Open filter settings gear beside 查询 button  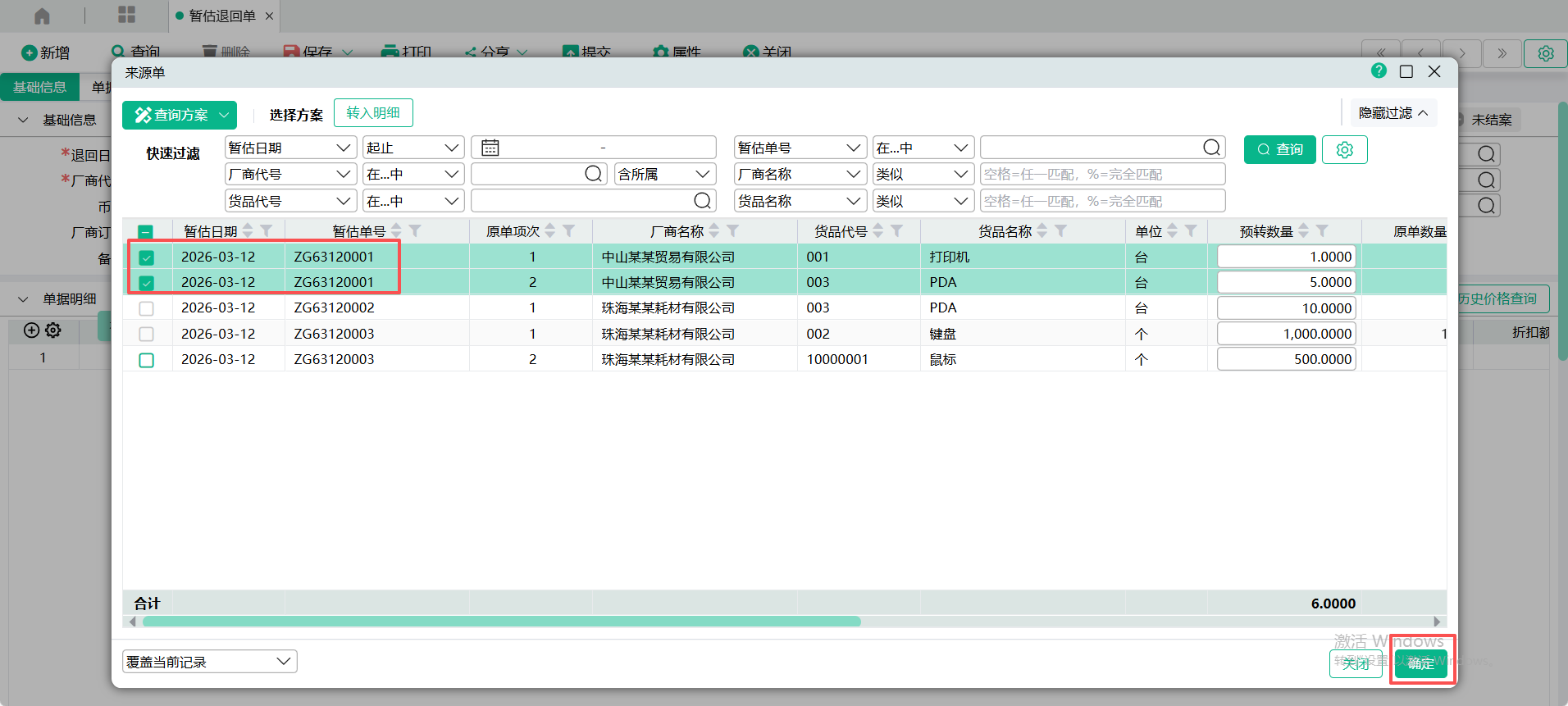(x=1344, y=150)
